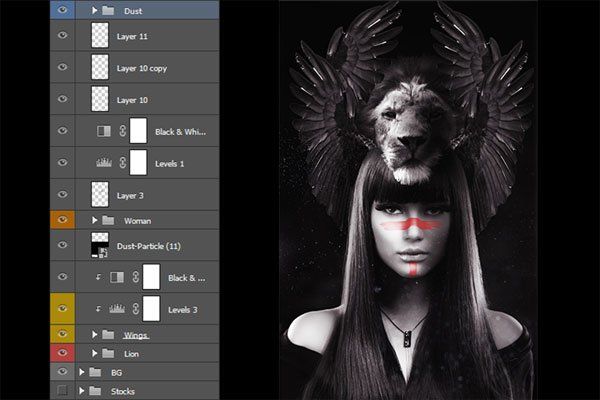Toggle mask link on clipped Black & ...
Viewport: 600px width, 400px height.
point(135,277)
